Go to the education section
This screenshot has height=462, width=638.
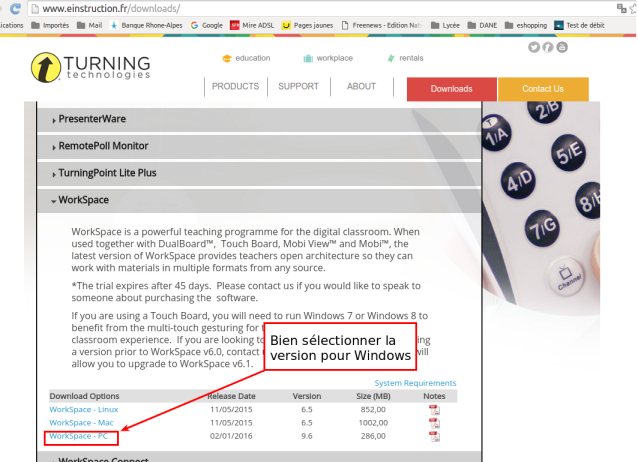point(246,58)
